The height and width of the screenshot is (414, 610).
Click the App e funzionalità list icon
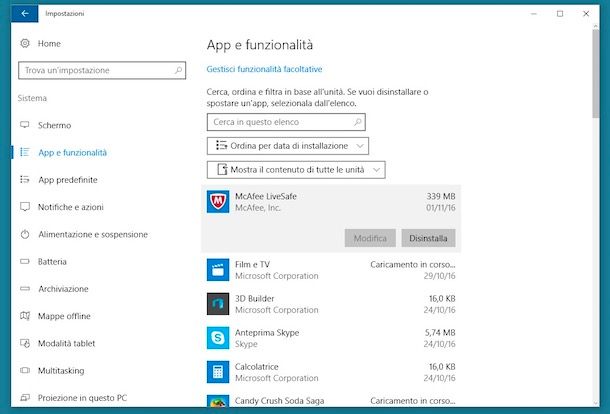pos(25,152)
